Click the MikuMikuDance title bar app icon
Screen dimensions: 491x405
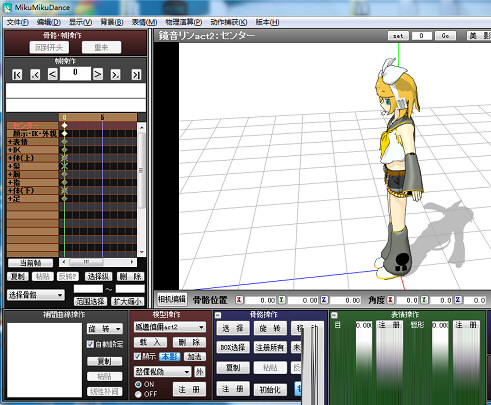[x=7, y=7]
